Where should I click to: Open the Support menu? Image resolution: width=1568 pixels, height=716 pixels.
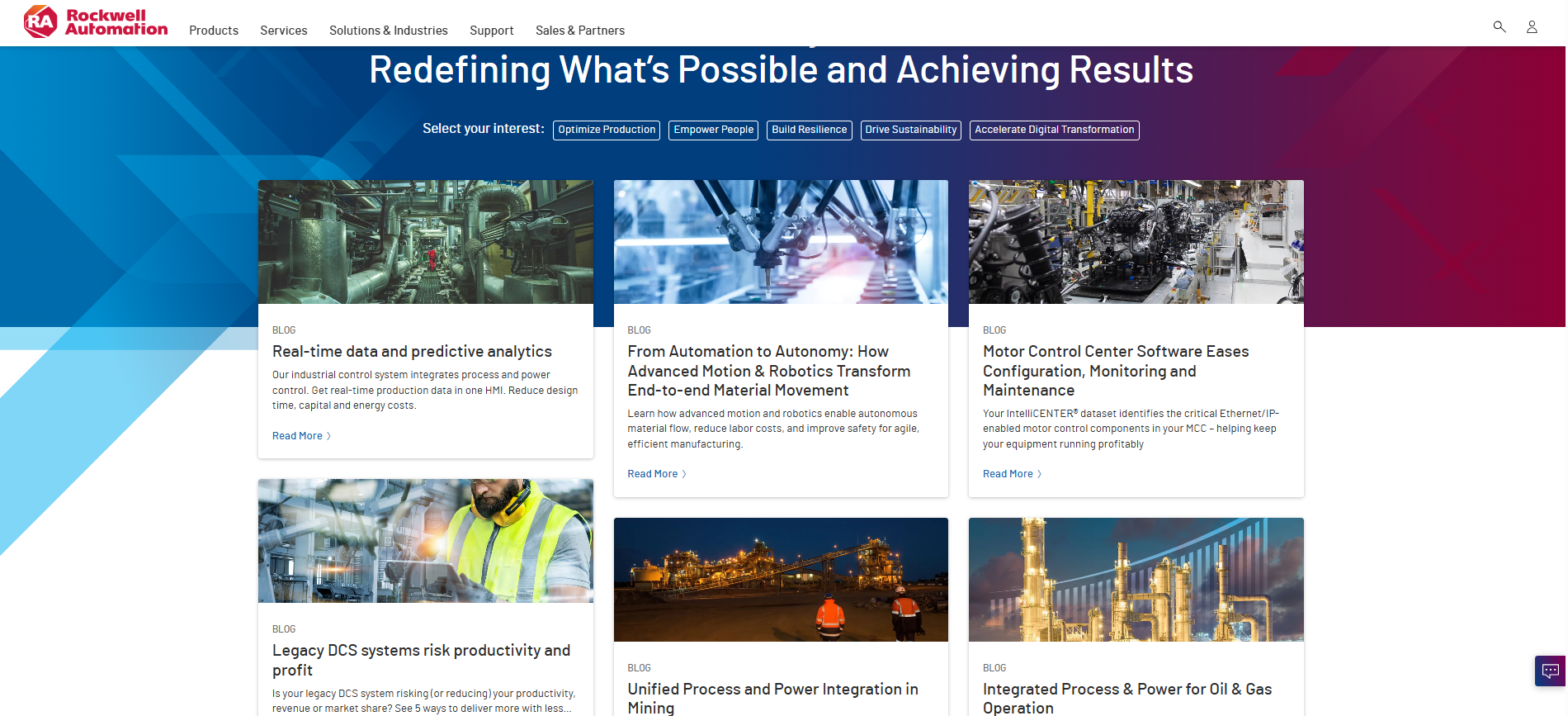pyautogui.click(x=492, y=31)
